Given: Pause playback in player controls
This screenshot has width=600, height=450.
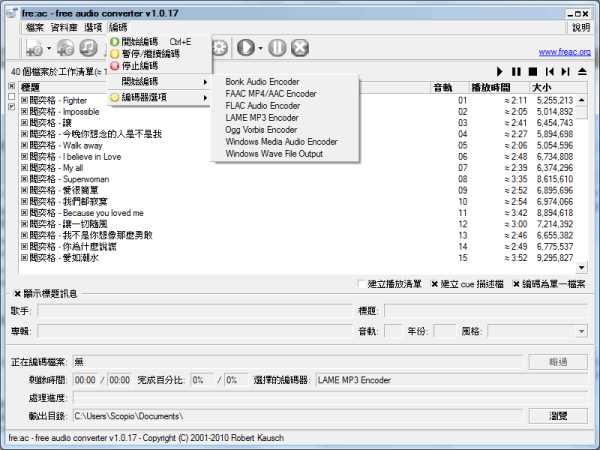Looking at the screenshot, I should 516,72.
